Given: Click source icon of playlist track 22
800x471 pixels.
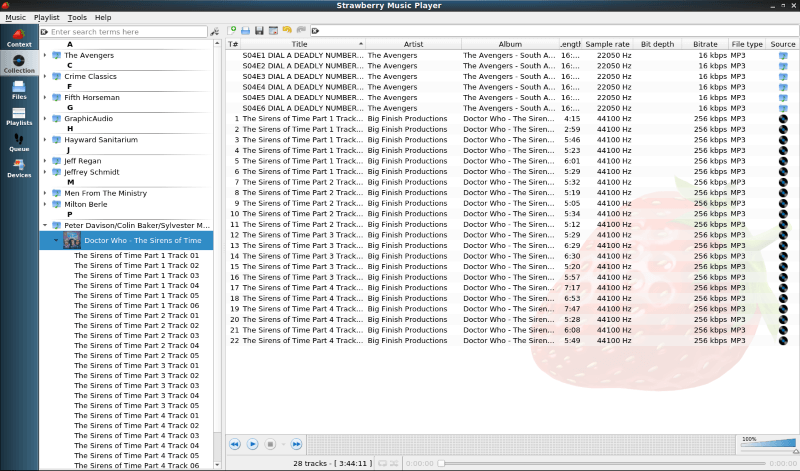Looking at the screenshot, I should (783, 340).
